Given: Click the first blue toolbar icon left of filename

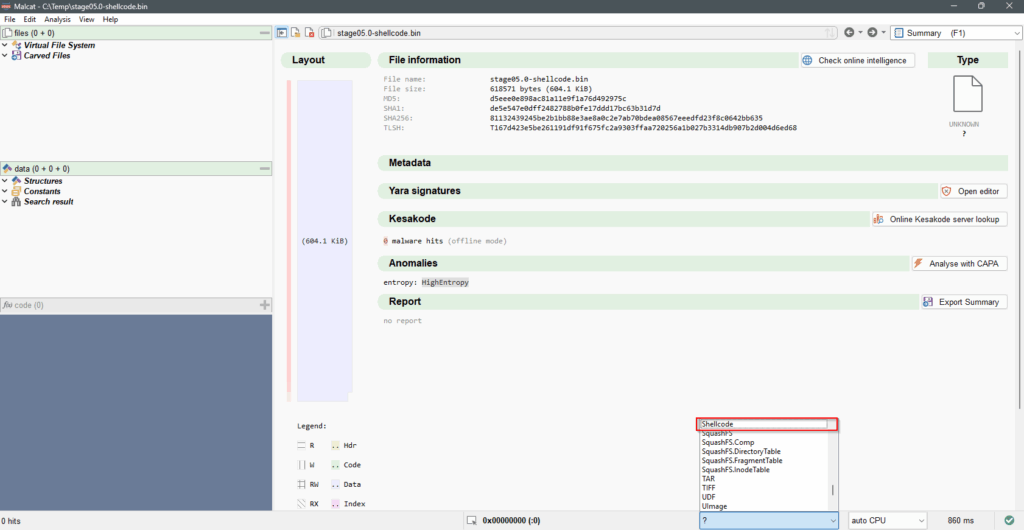Looking at the screenshot, I should (x=282, y=33).
